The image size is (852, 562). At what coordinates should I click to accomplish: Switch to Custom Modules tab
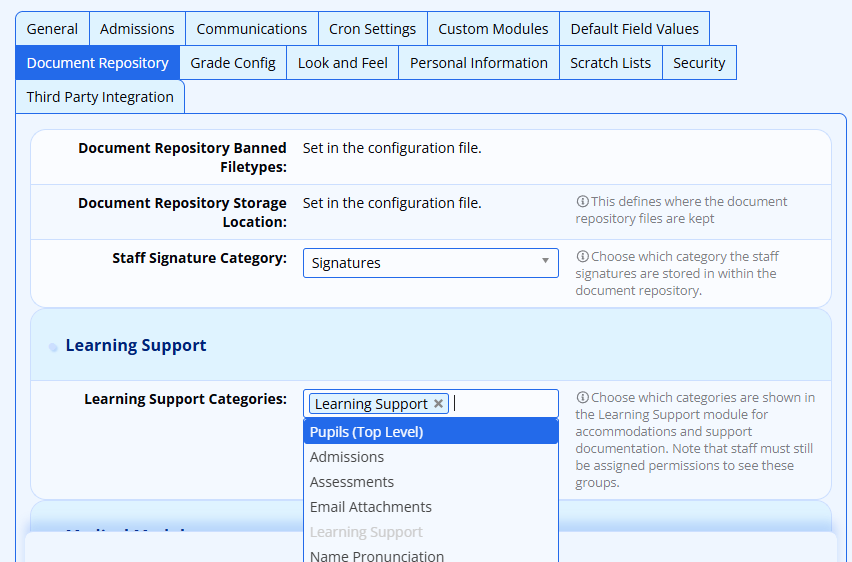(x=493, y=29)
